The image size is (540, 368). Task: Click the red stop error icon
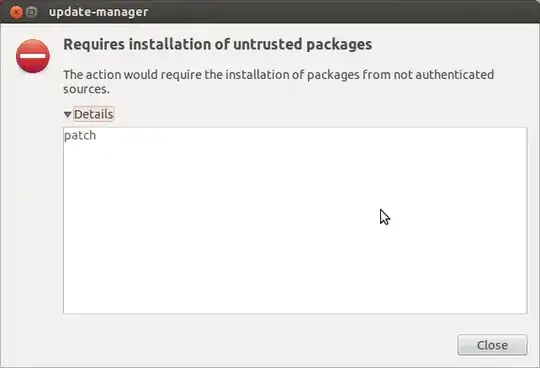(x=33, y=56)
